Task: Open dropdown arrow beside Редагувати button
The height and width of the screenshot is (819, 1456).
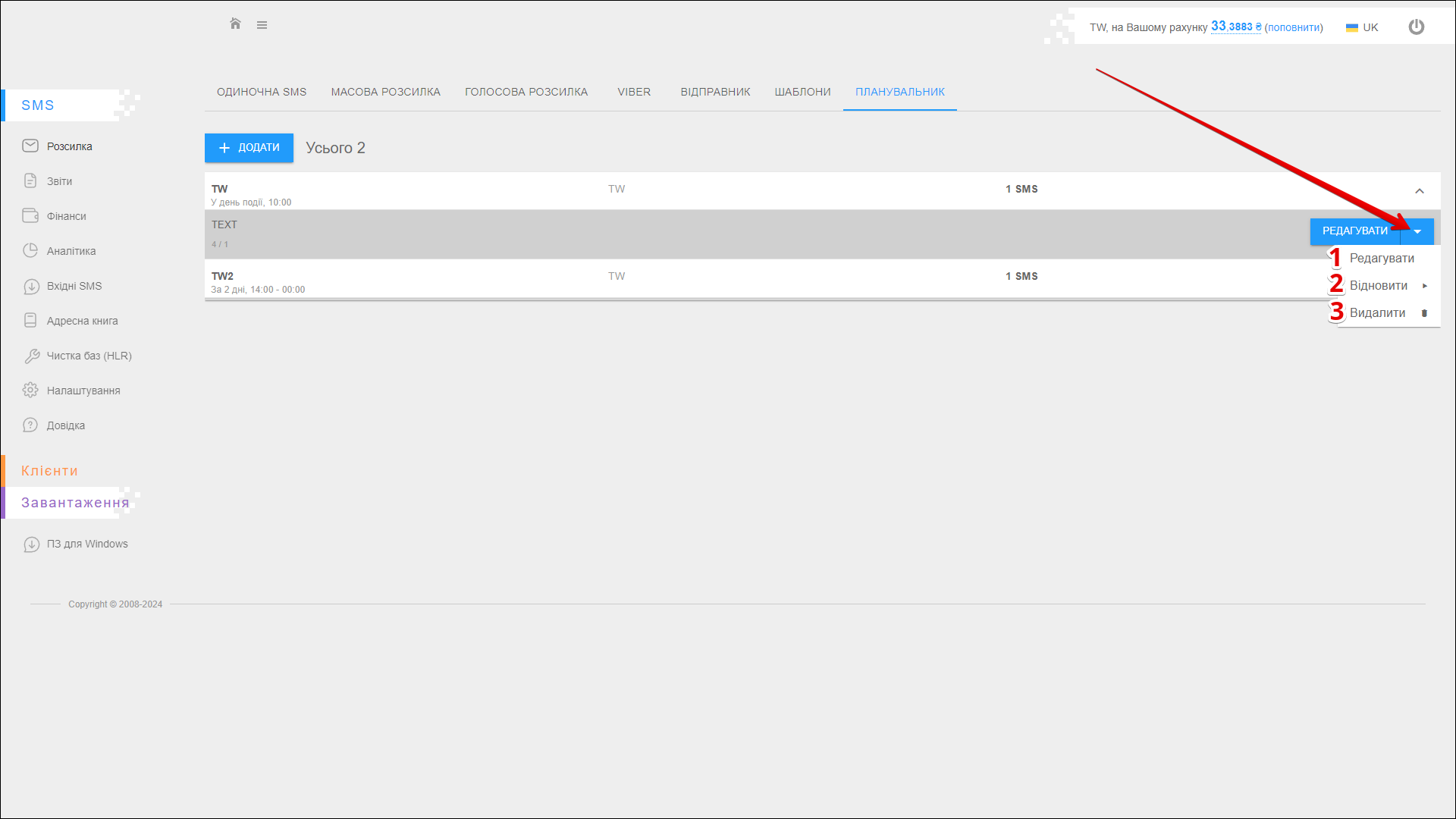Action: point(1417,231)
